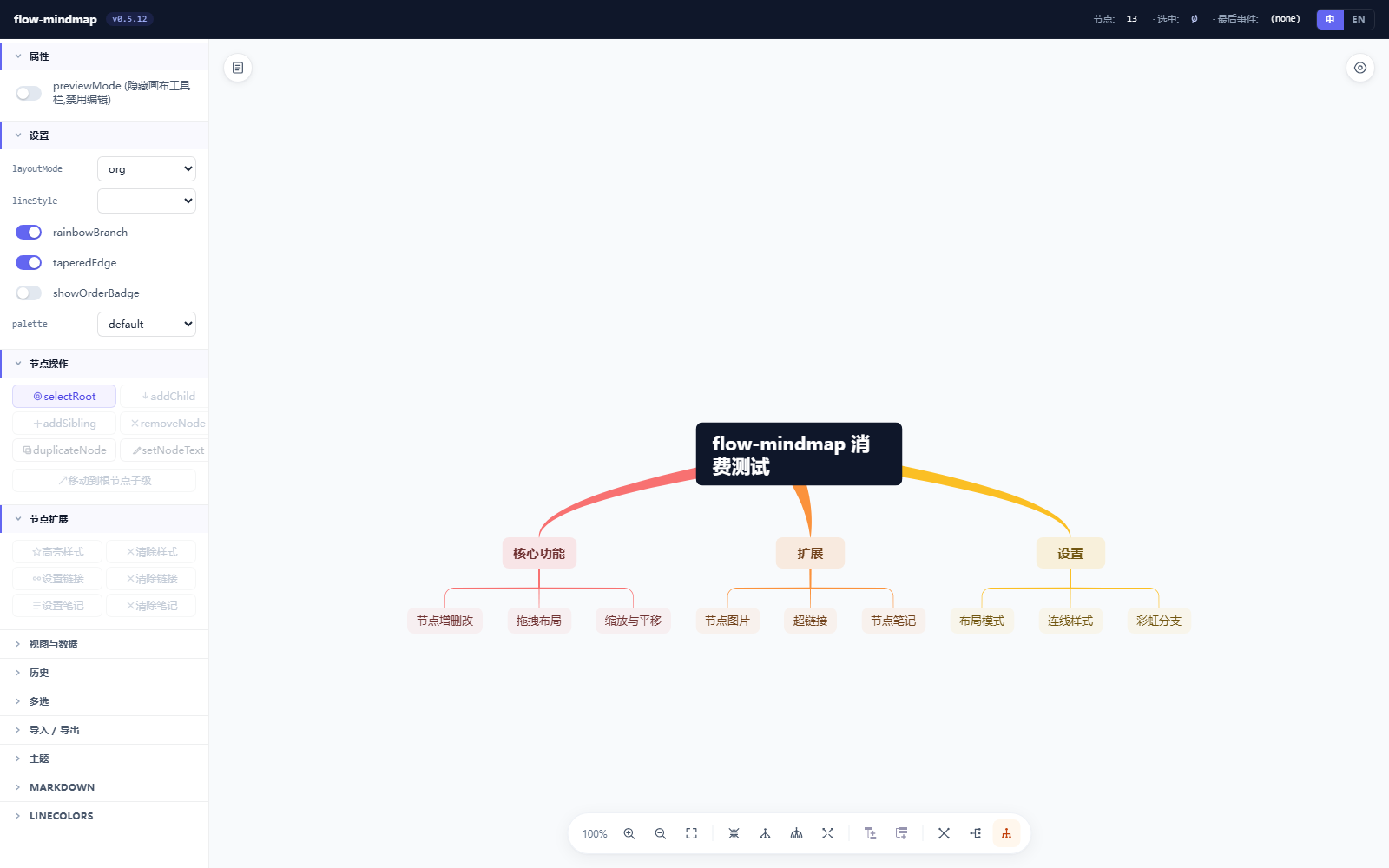Screen dimensions: 1389x868
Task: Open the layoutMode dropdown showing org
Action: click(147, 169)
